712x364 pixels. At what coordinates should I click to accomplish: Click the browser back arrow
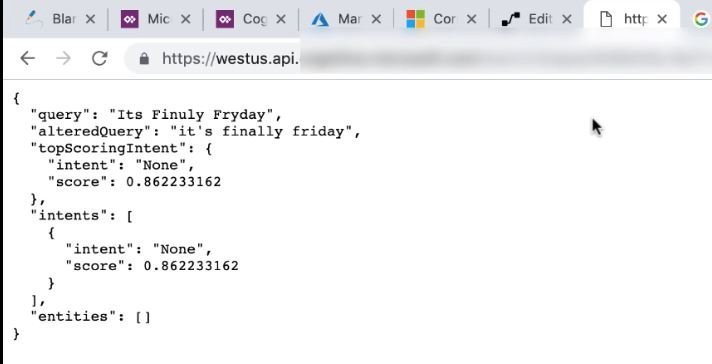click(28, 59)
